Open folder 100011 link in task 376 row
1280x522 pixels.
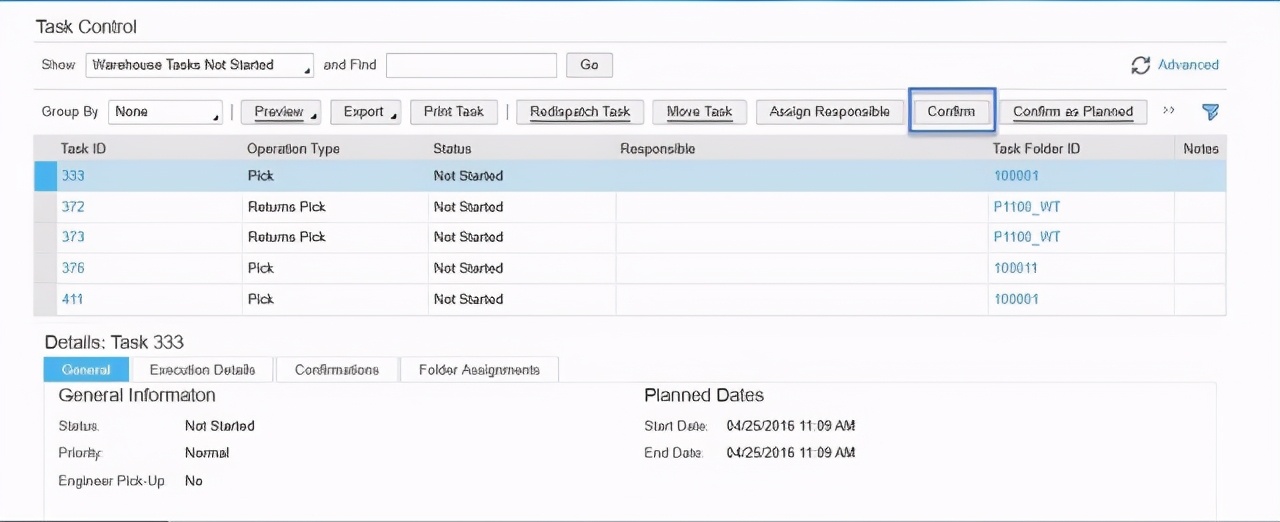(x=1016, y=268)
